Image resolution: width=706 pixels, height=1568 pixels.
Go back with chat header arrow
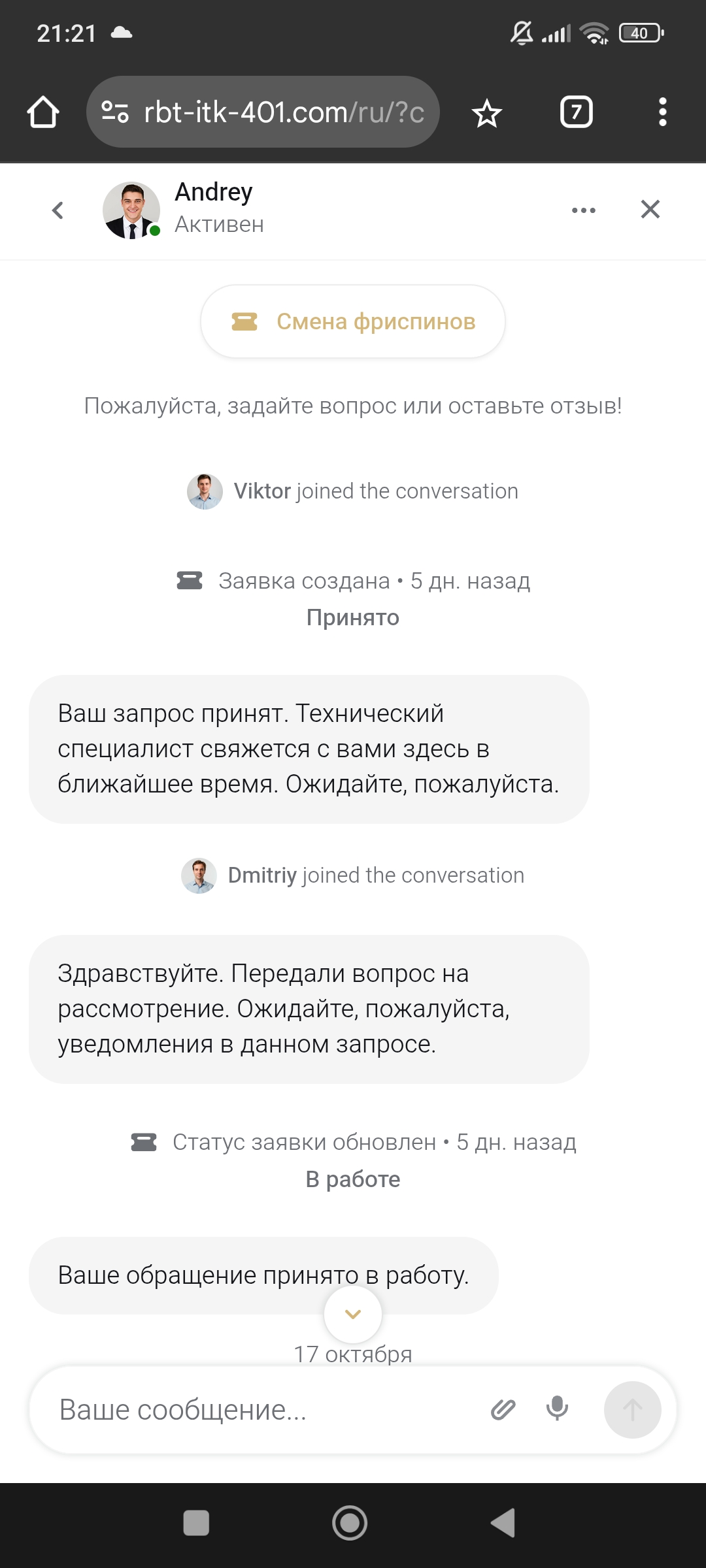58,210
